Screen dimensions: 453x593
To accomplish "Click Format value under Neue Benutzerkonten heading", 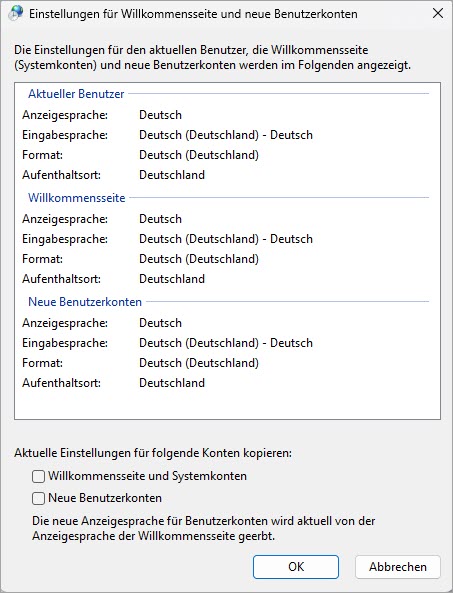I will point(199,363).
